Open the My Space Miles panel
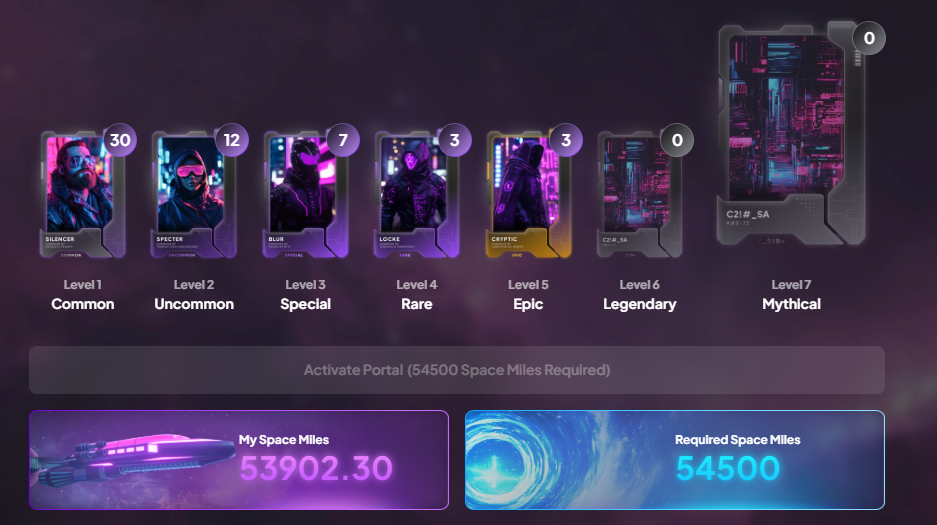This screenshot has width=937, height=525. [x=239, y=460]
